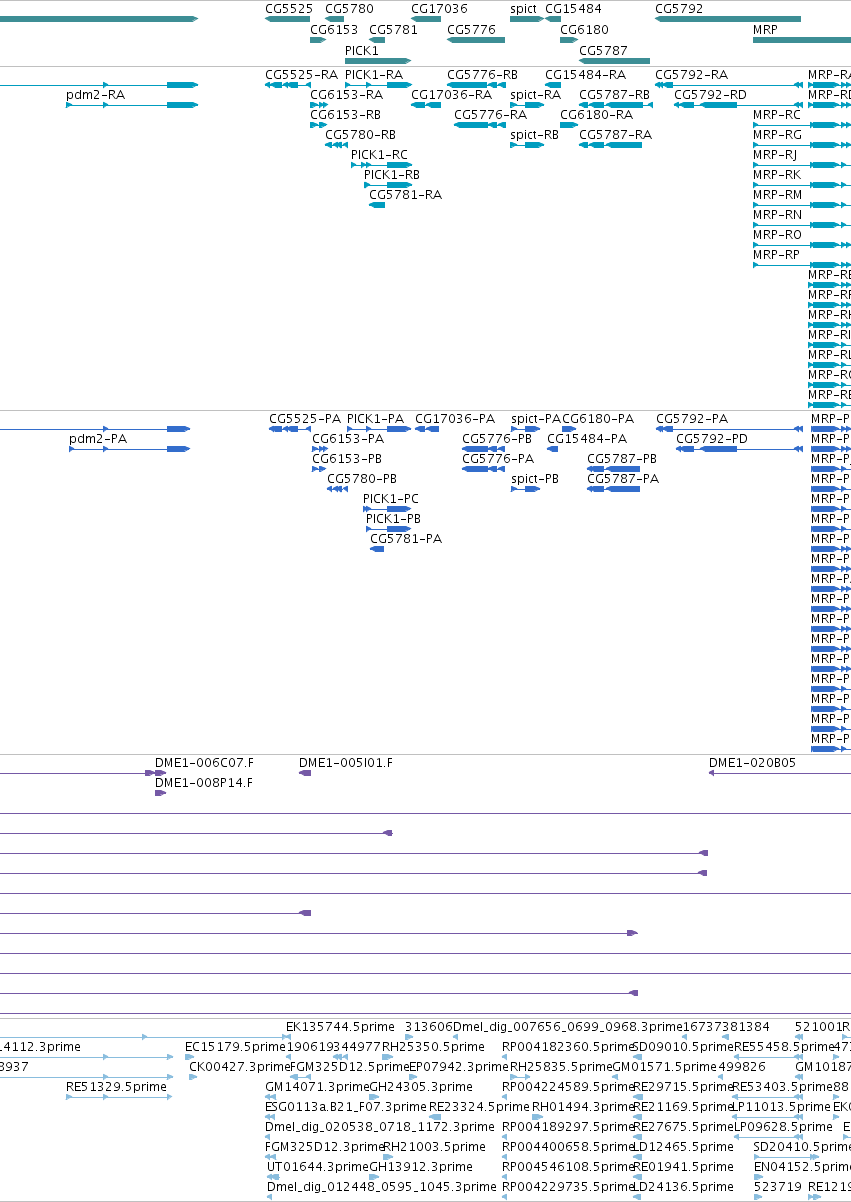Select the CG15484 gene label
The image size is (851, 1202).
[573, 9]
